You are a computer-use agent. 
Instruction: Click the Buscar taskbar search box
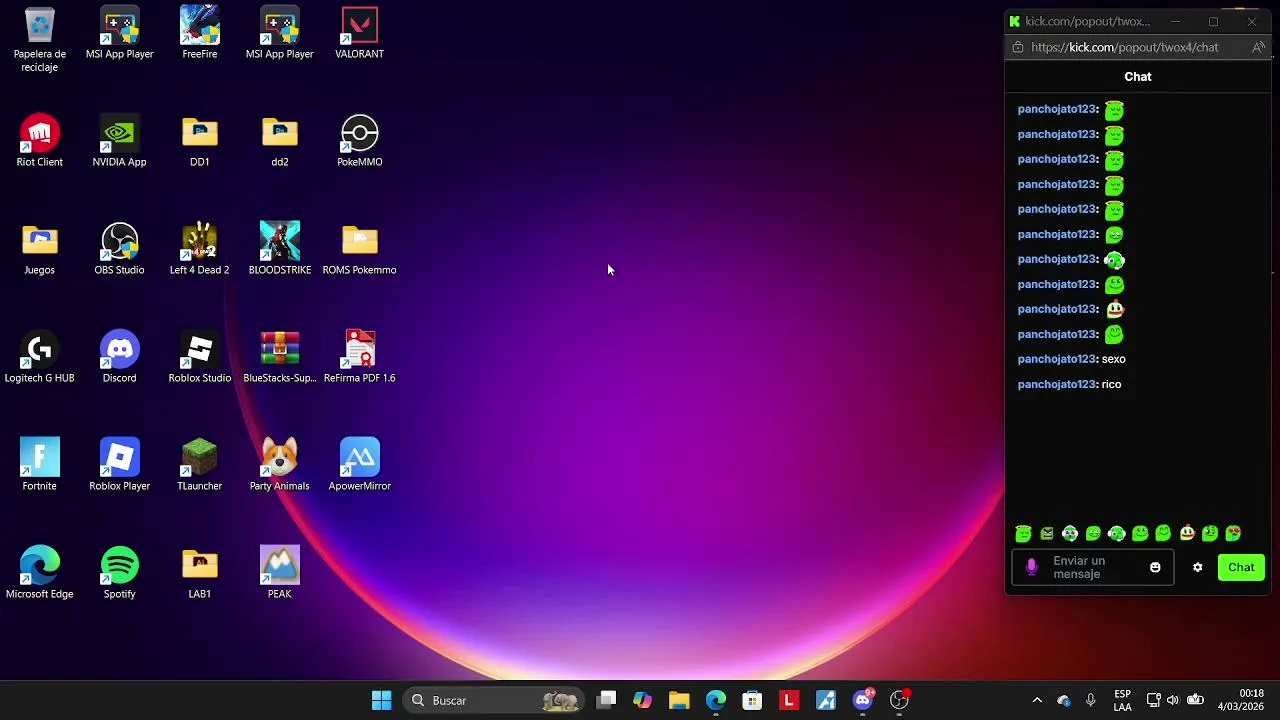click(x=494, y=700)
